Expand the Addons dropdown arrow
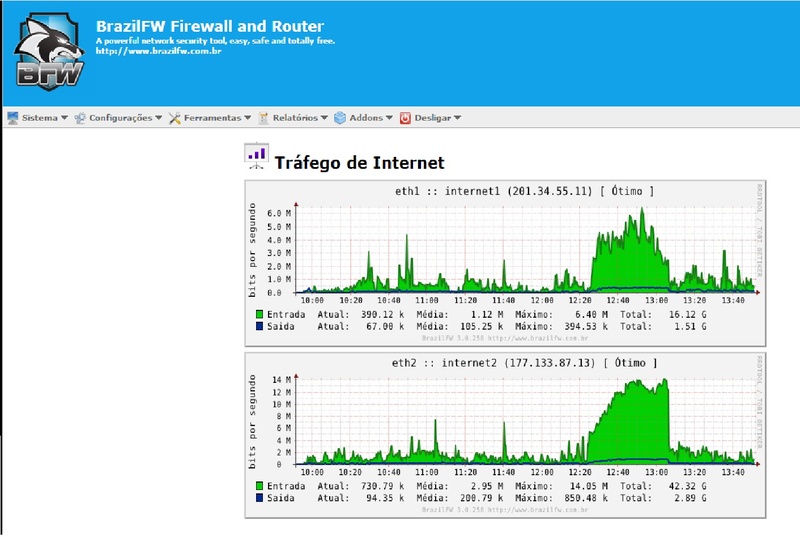 [389, 118]
